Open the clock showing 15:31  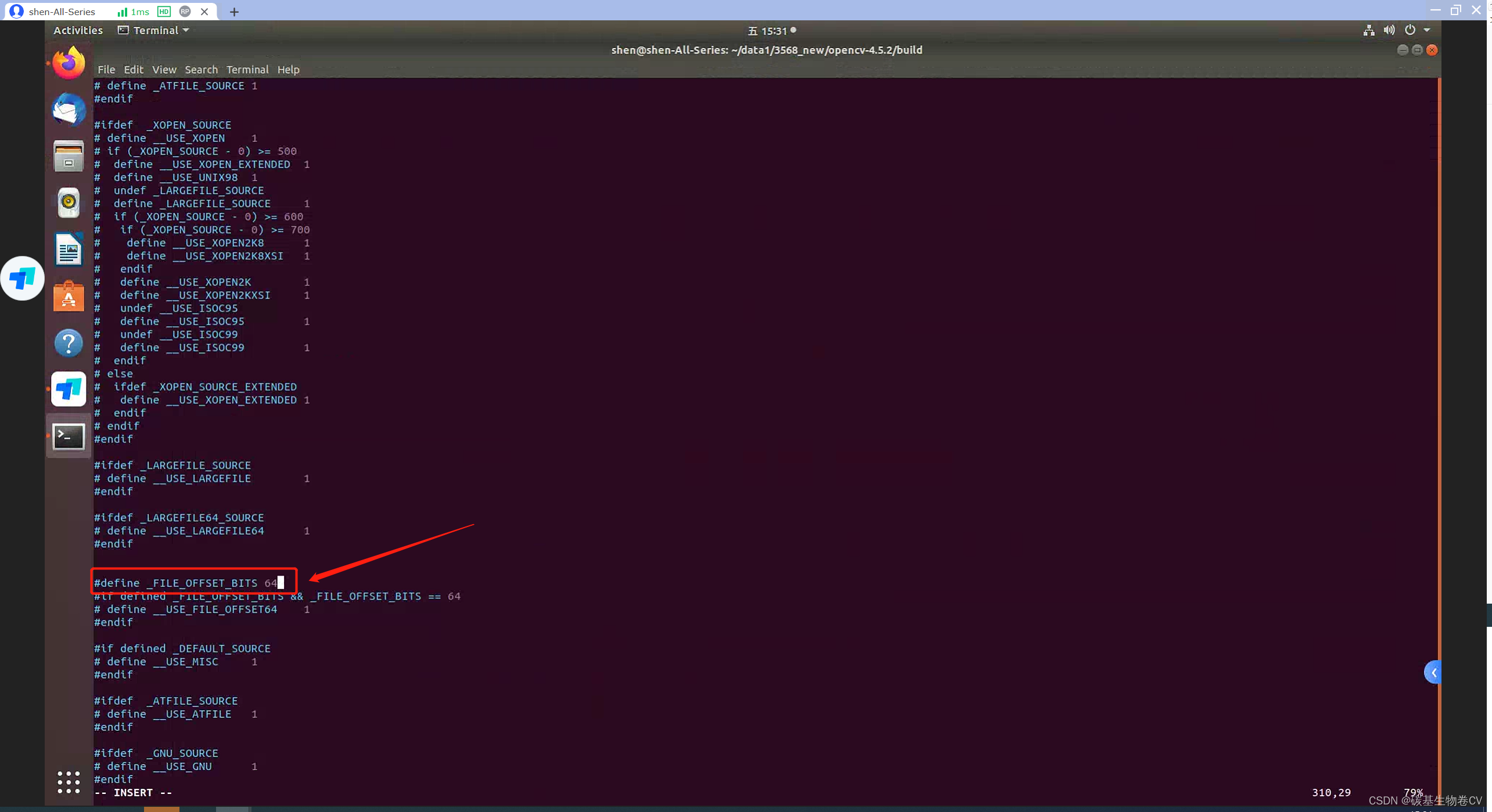771,31
